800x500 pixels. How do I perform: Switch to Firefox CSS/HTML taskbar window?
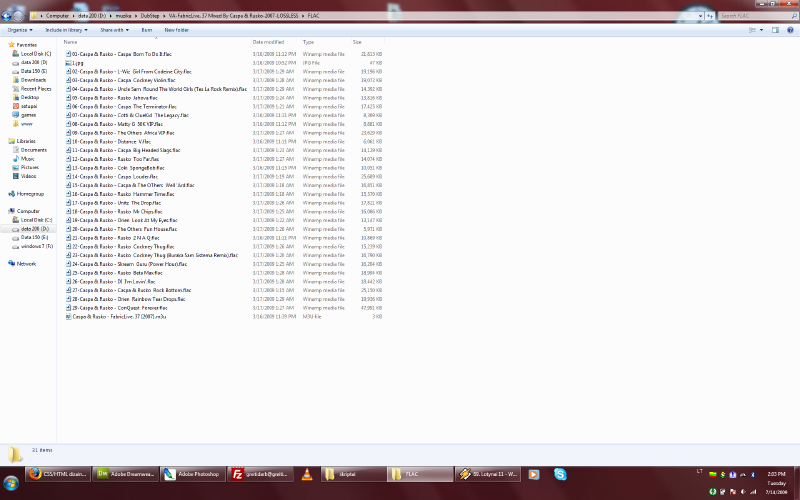(58, 474)
